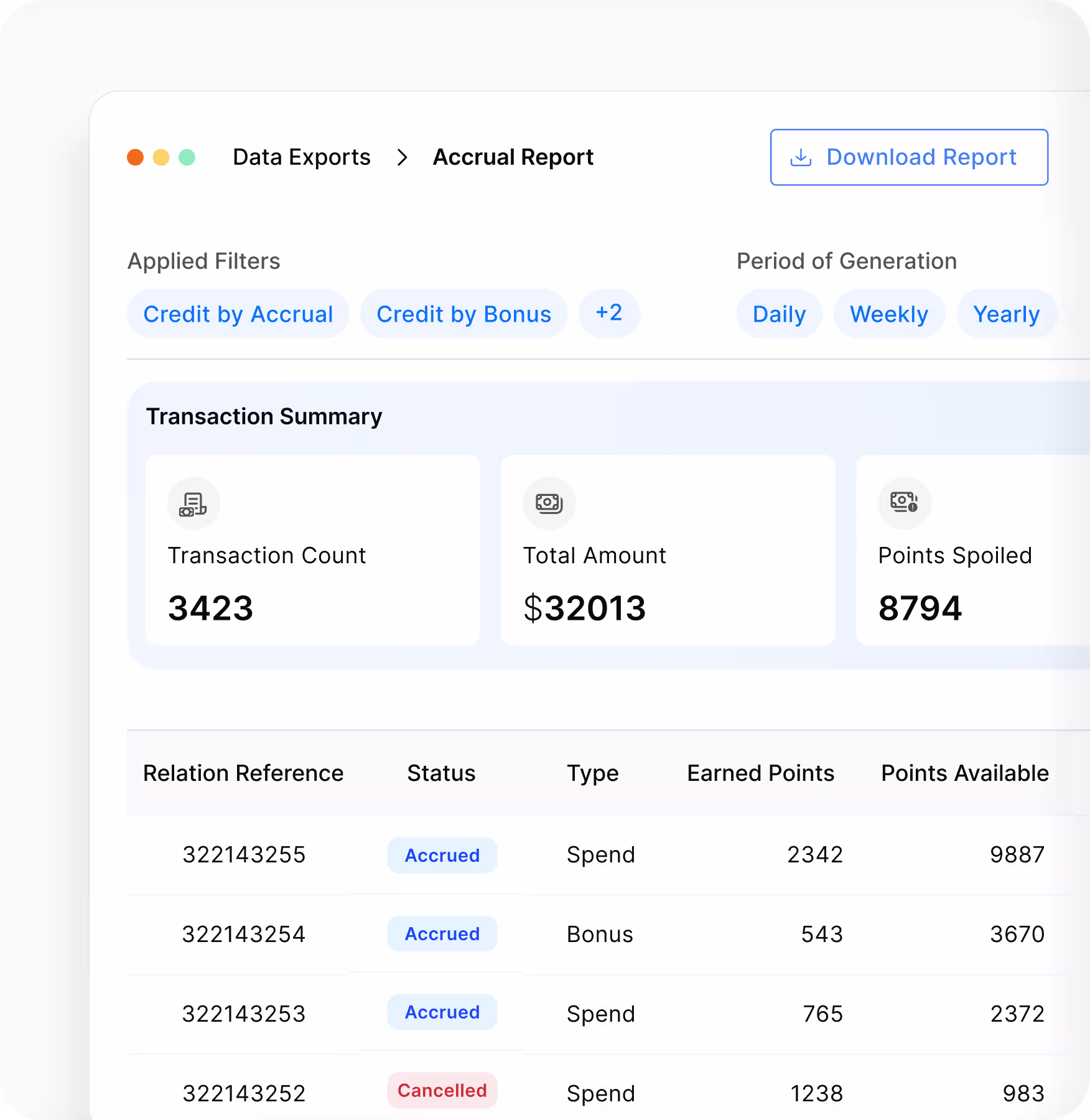The image size is (1090, 1120).
Task: Click the Transaction Count value 3423
Action: 211,608
